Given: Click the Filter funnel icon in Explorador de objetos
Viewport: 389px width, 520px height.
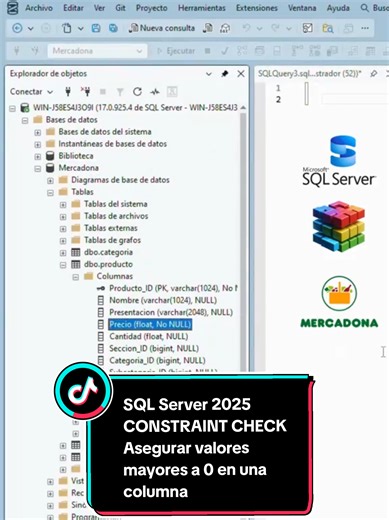Looking at the screenshot, I should coord(120,92).
